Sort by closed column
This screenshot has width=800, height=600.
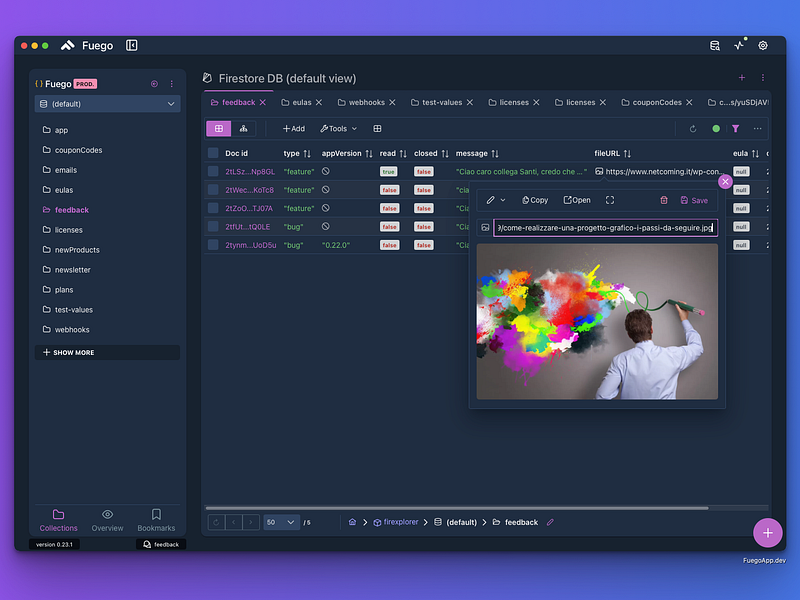tap(445, 153)
